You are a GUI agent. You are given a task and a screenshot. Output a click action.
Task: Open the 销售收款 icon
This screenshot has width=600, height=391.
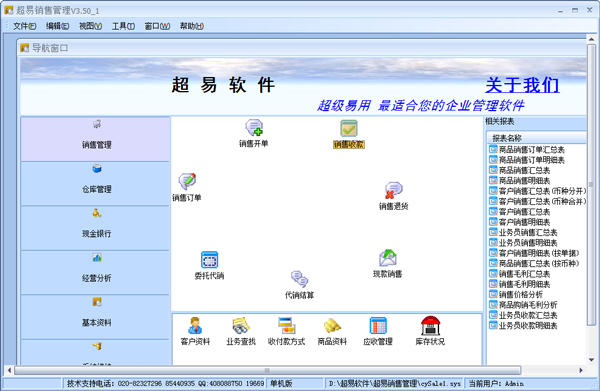pos(349,134)
